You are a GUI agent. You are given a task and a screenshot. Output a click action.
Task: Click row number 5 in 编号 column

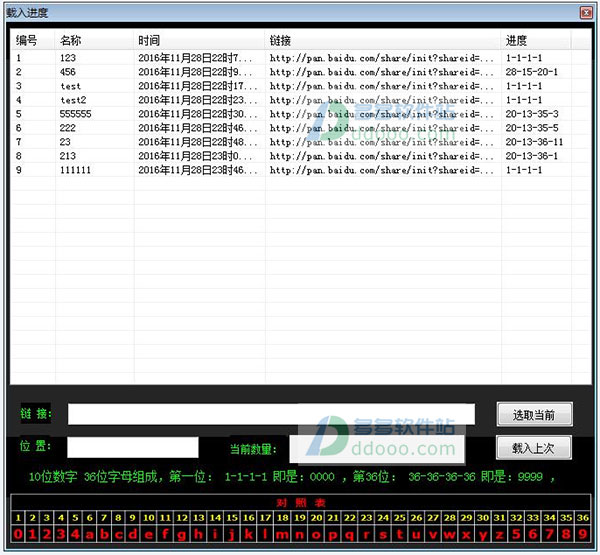[19, 114]
